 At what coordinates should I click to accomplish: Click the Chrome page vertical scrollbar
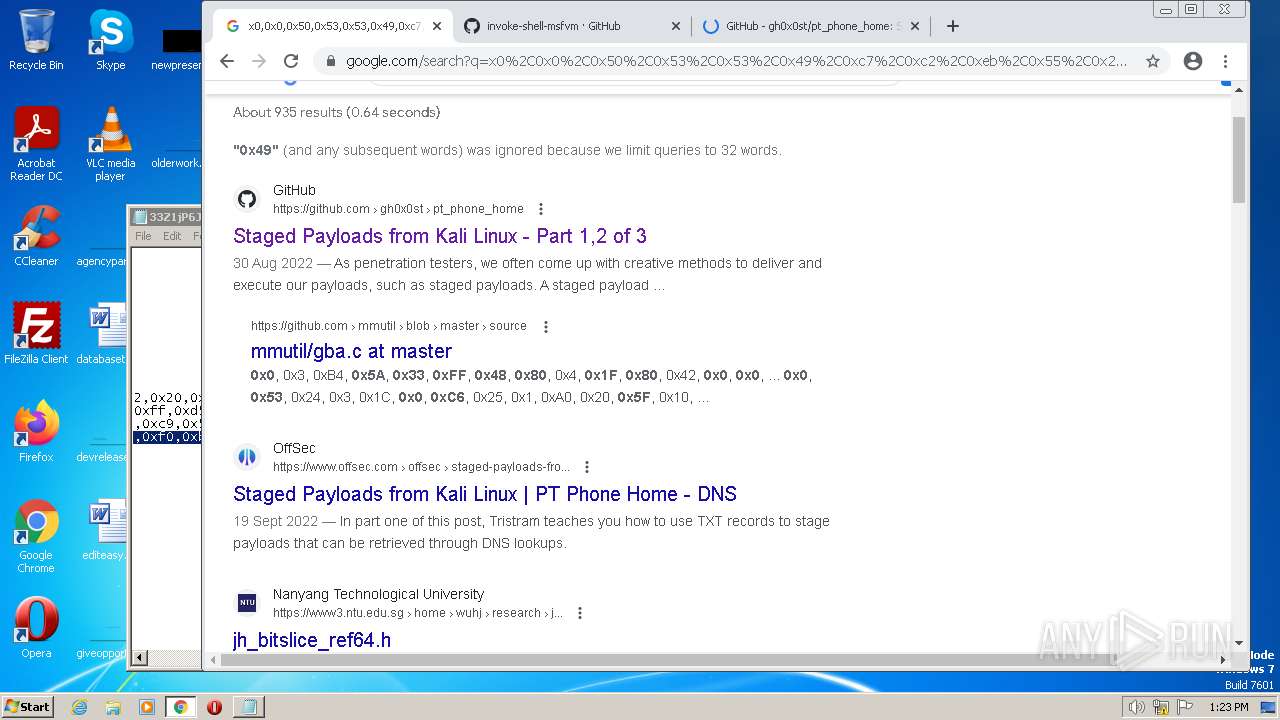[x=1239, y=160]
